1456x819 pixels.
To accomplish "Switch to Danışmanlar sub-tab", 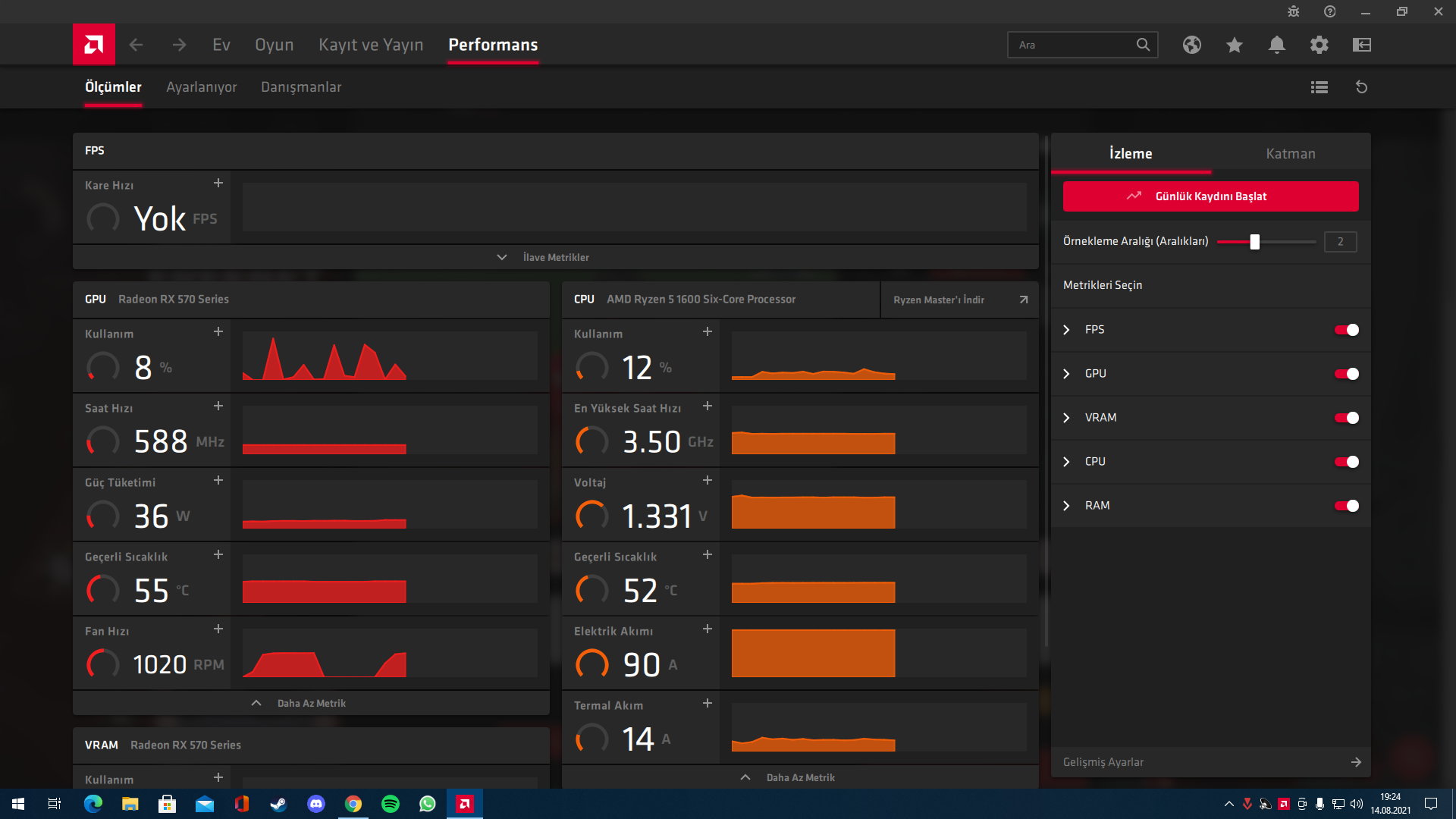I will [x=301, y=87].
